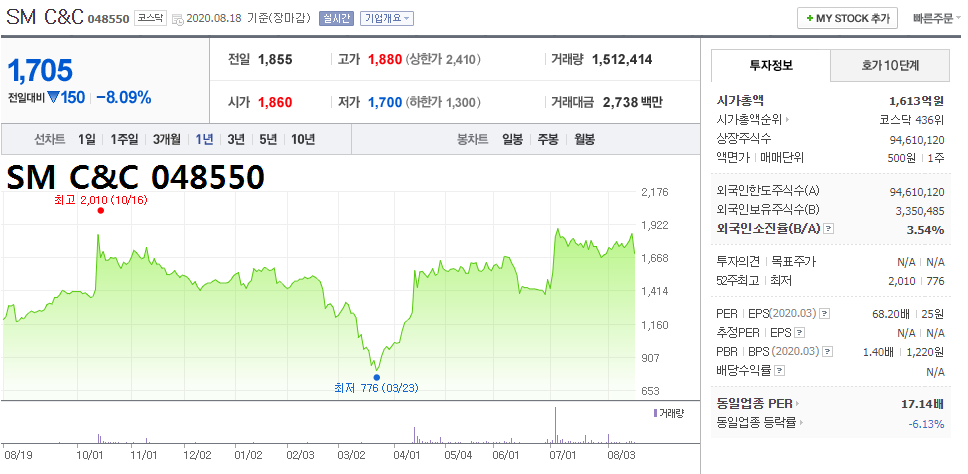This screenshot has width=968, height=474.
Task: Click the help icon beside 추정PER EPS
Action: coord(800,333)
